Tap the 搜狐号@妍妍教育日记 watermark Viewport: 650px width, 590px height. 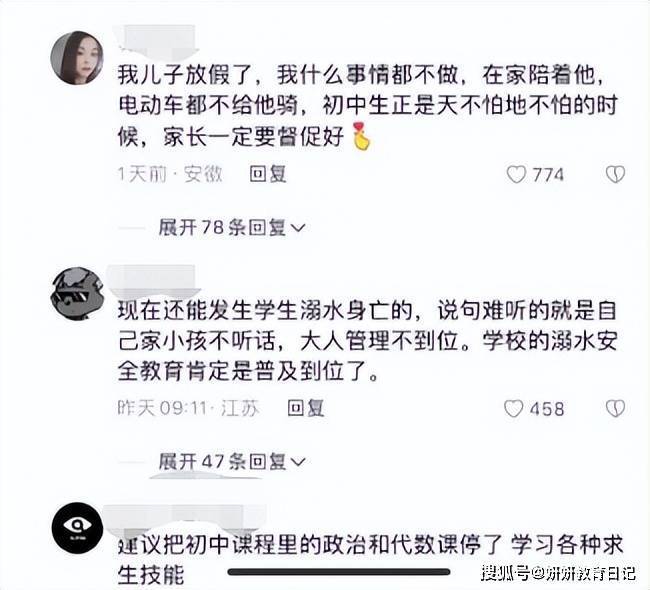pos(558,573)
